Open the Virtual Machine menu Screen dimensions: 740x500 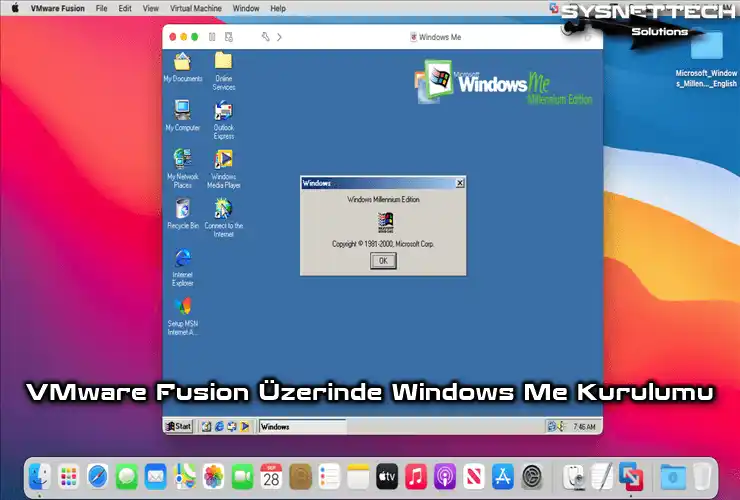pos(195,8)
